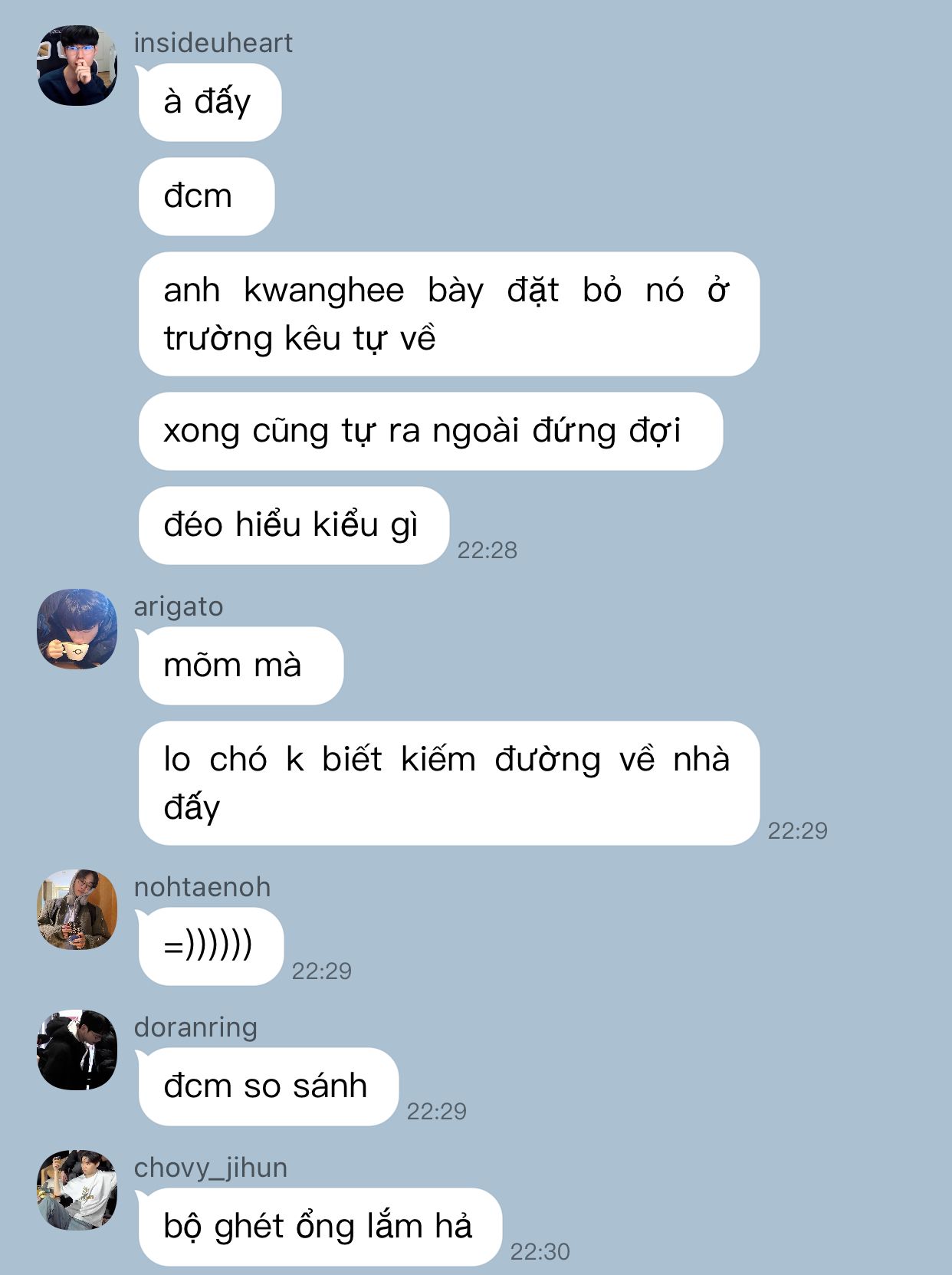This screenshot has width=952, height=1275.
Task: Select the '=))))))' message bubble
Action: click(211, 946)
